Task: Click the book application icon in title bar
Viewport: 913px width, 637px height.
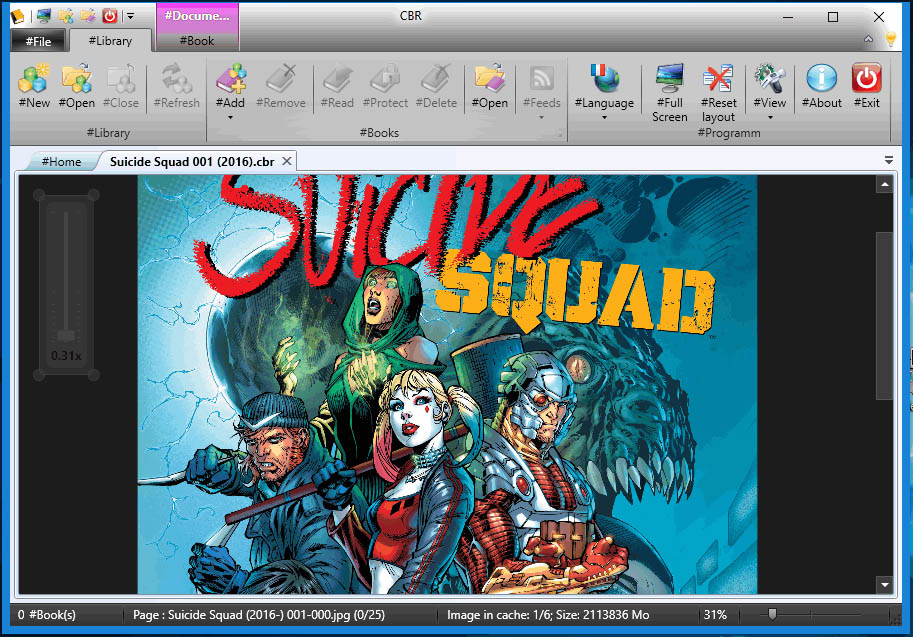Action: pyautogui.click(x=17, y=16)
